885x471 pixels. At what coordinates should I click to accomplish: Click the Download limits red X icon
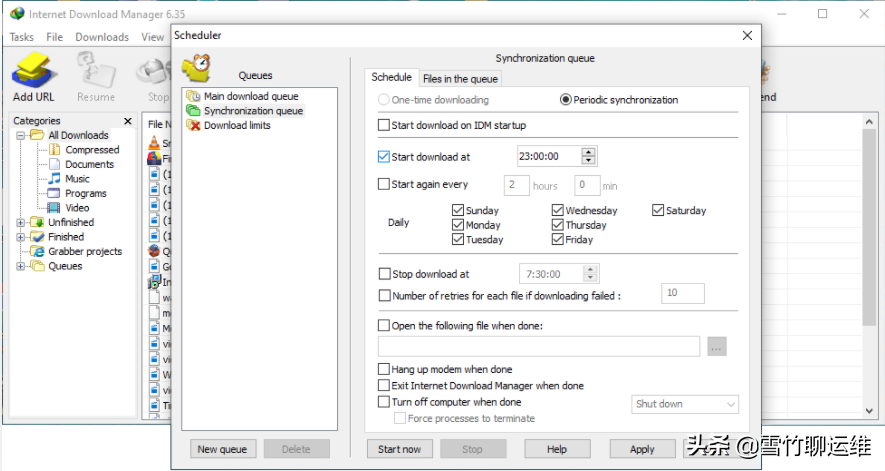193,125
